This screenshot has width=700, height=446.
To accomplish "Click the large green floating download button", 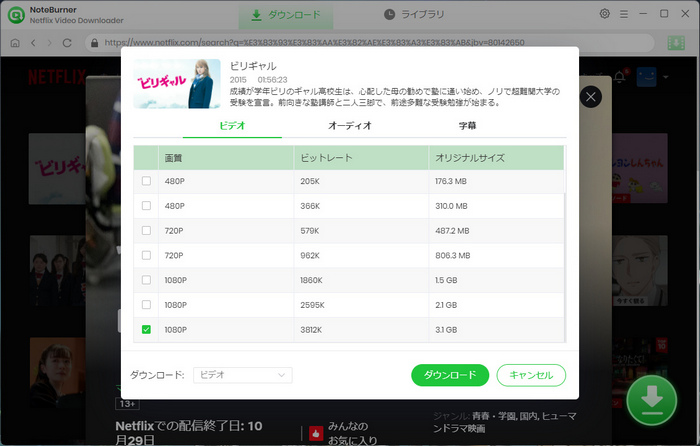I will click(x=652, y=400).
